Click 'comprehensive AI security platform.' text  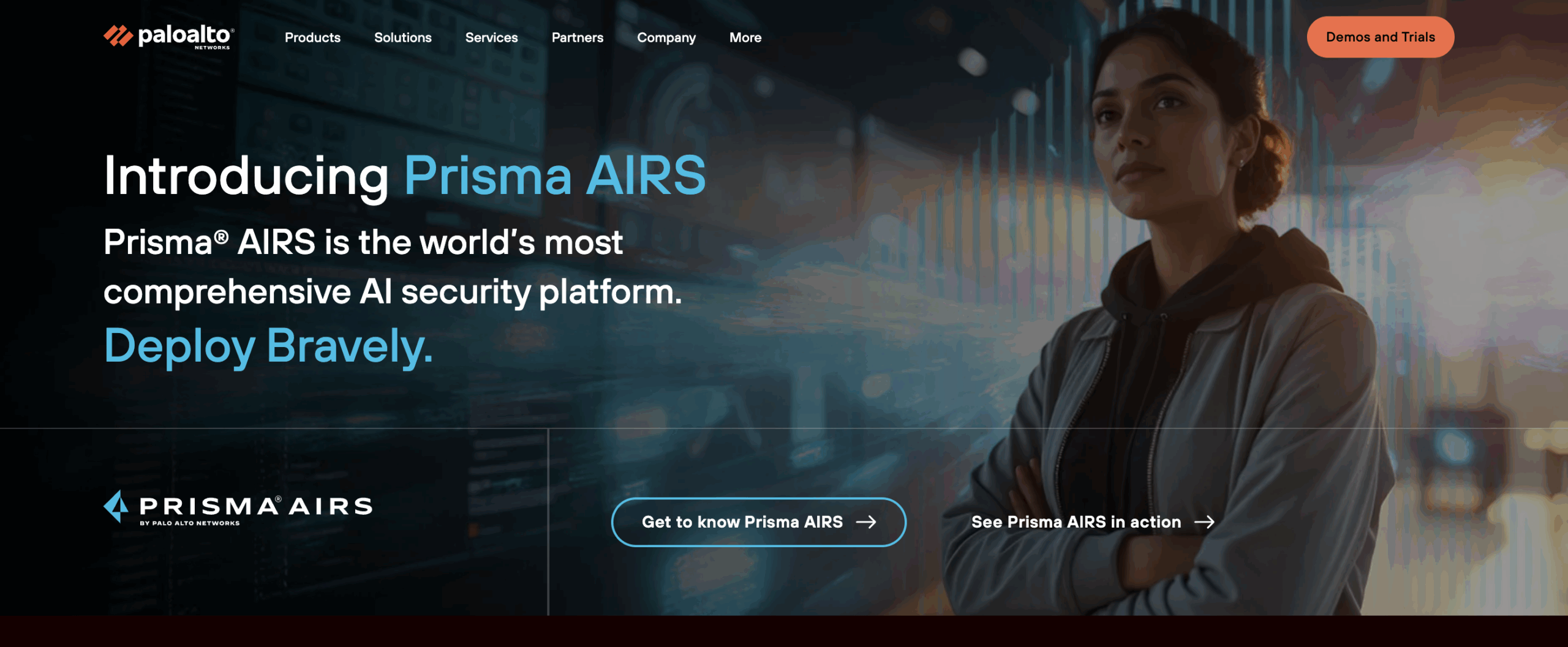pyautogui.click(x=393, y=292)
